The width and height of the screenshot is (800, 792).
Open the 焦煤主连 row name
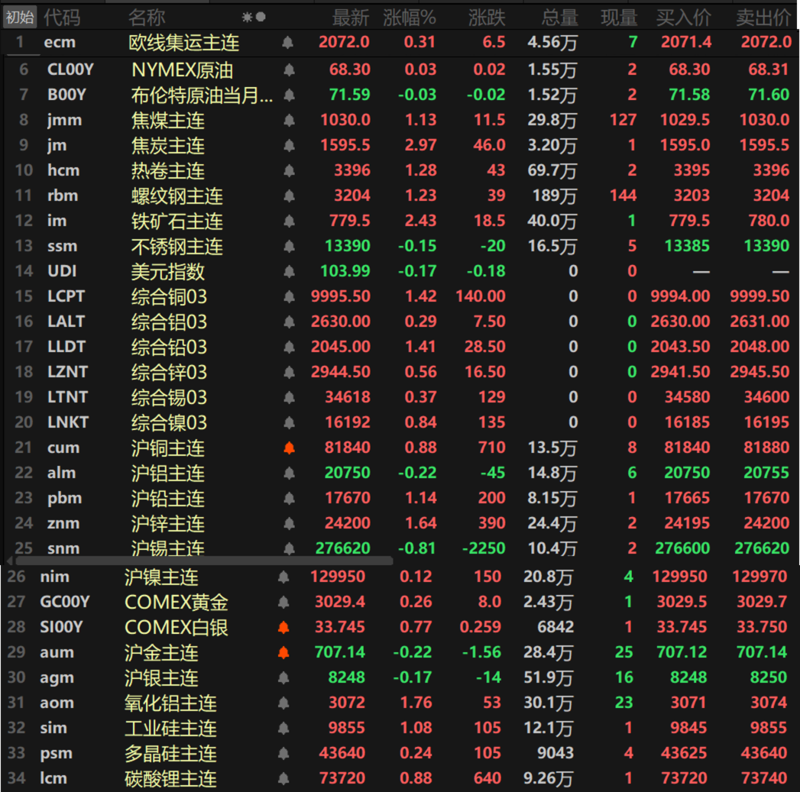click(x=168, y=120)
